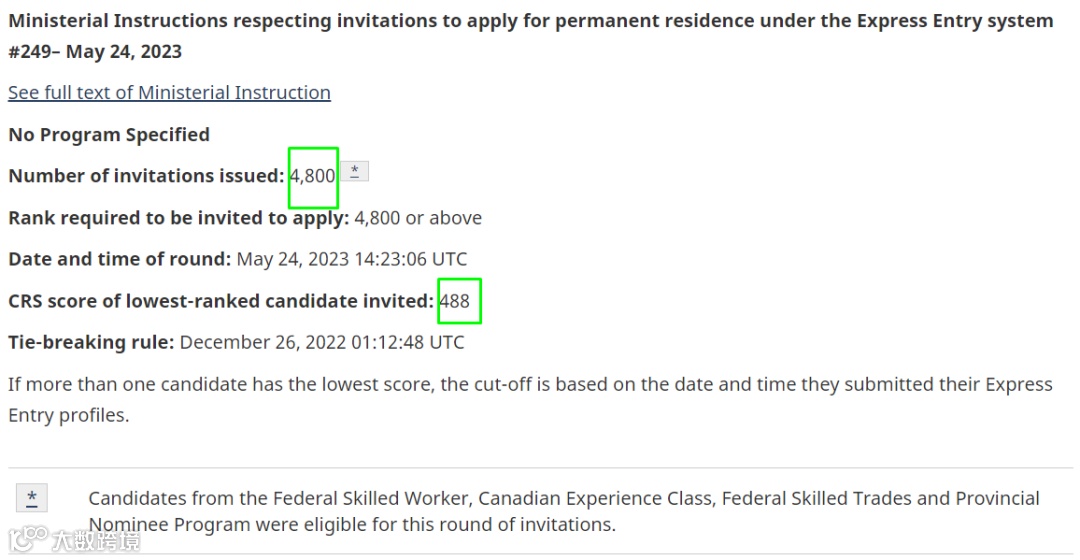This screenshot has height=560, width=1080.
Task: Click the Chinese watermark text beside the logo
Action: 96,541
